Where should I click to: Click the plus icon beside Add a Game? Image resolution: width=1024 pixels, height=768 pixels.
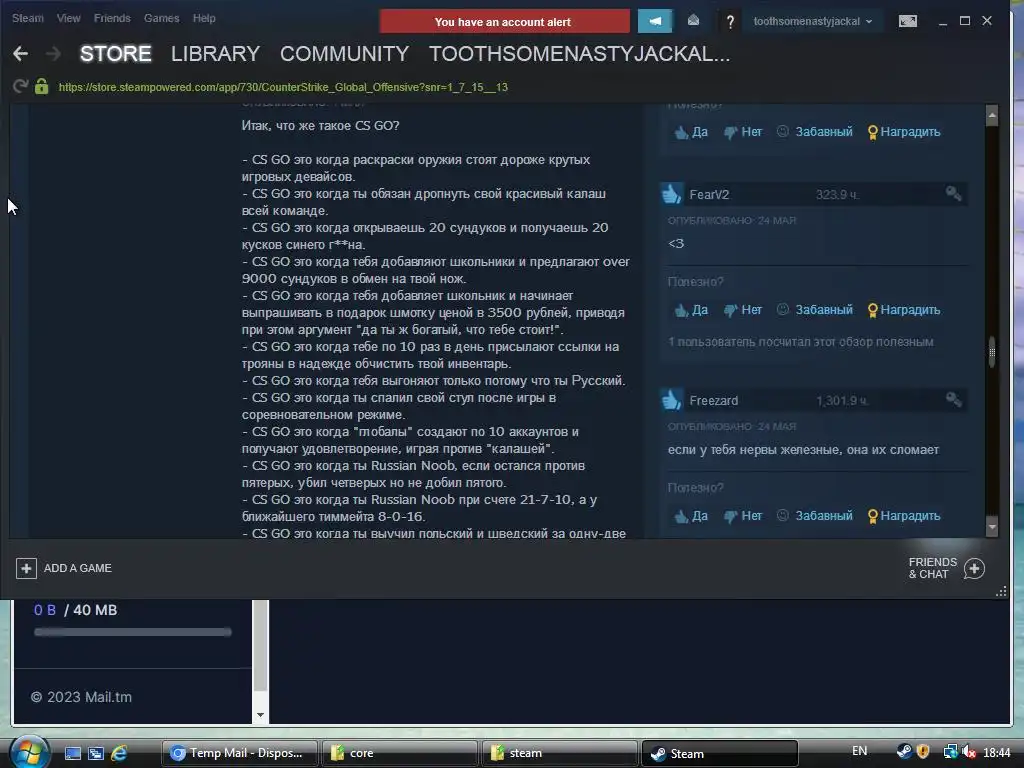pyautogui.click(x=26, y=568)
